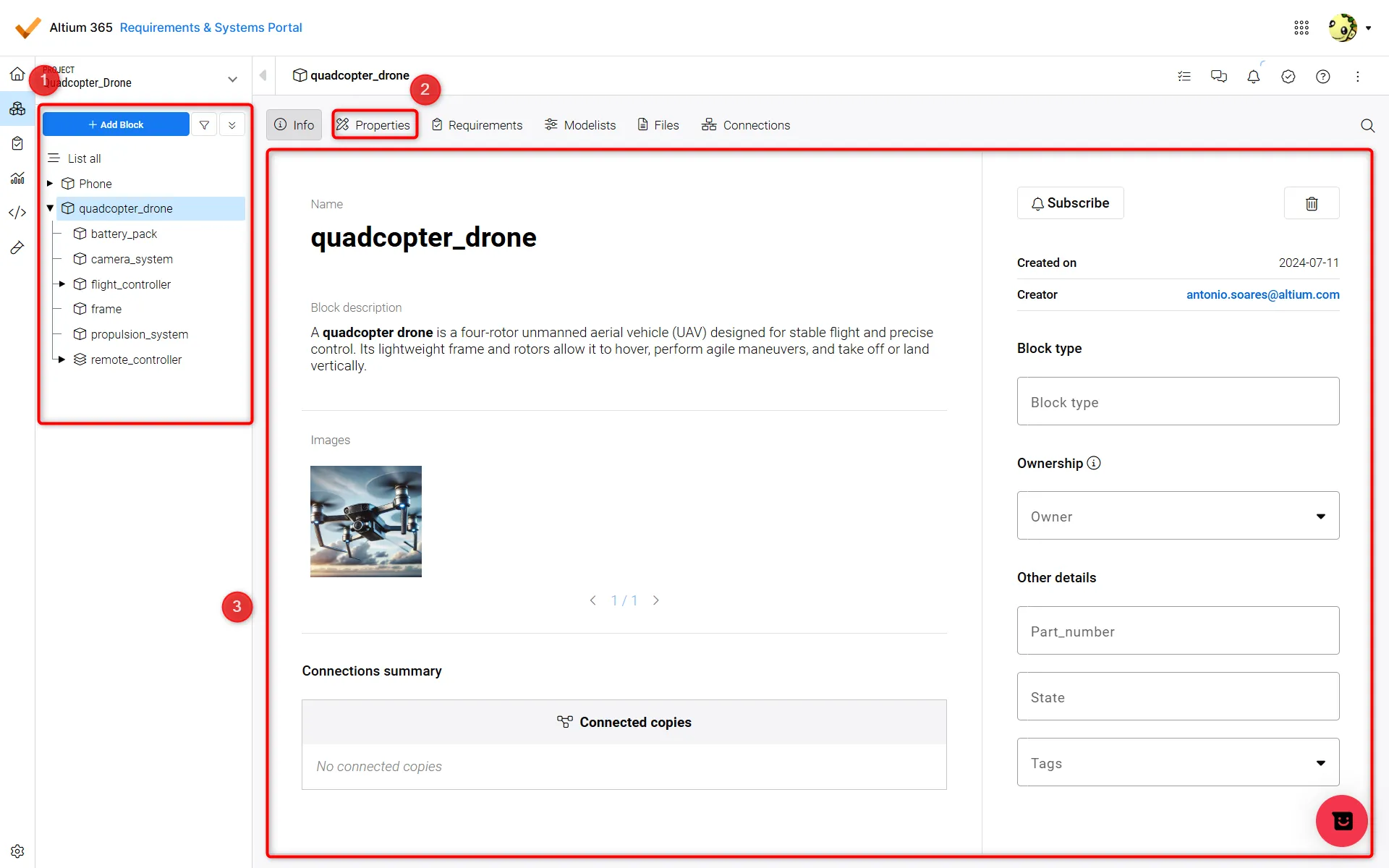Click the home icon in sidebar

pos(17,74)
